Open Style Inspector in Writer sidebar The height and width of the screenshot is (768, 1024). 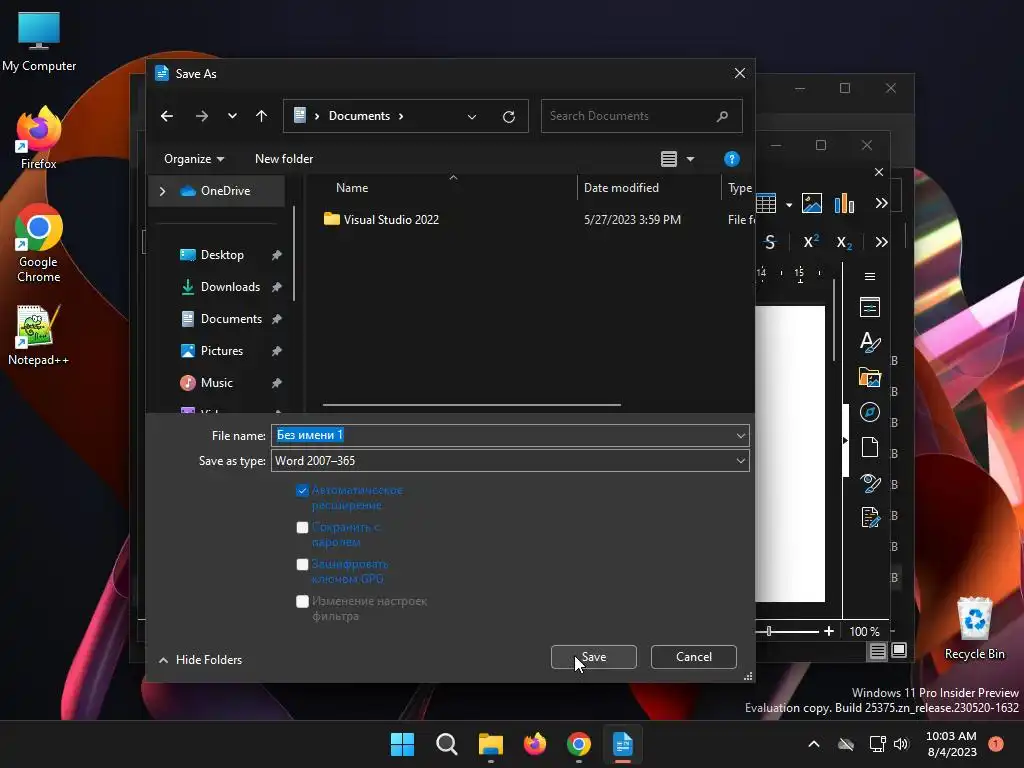tap(870, 483)
